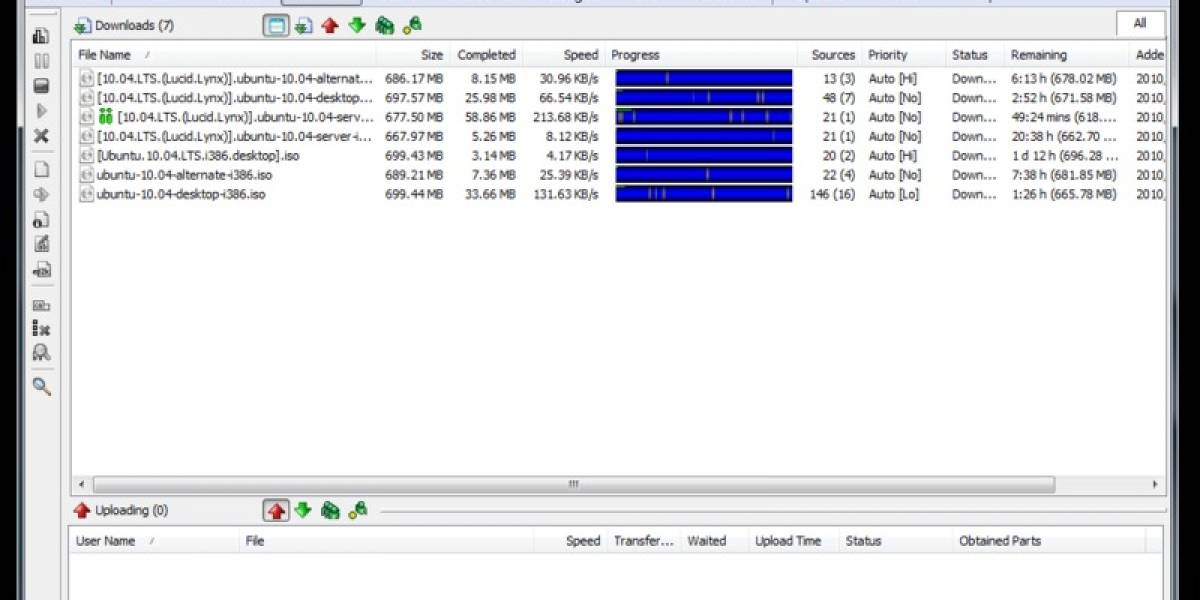Show downloads-only view icon in top toolbar
This screenshot has height=600, width=1200.
303,26
